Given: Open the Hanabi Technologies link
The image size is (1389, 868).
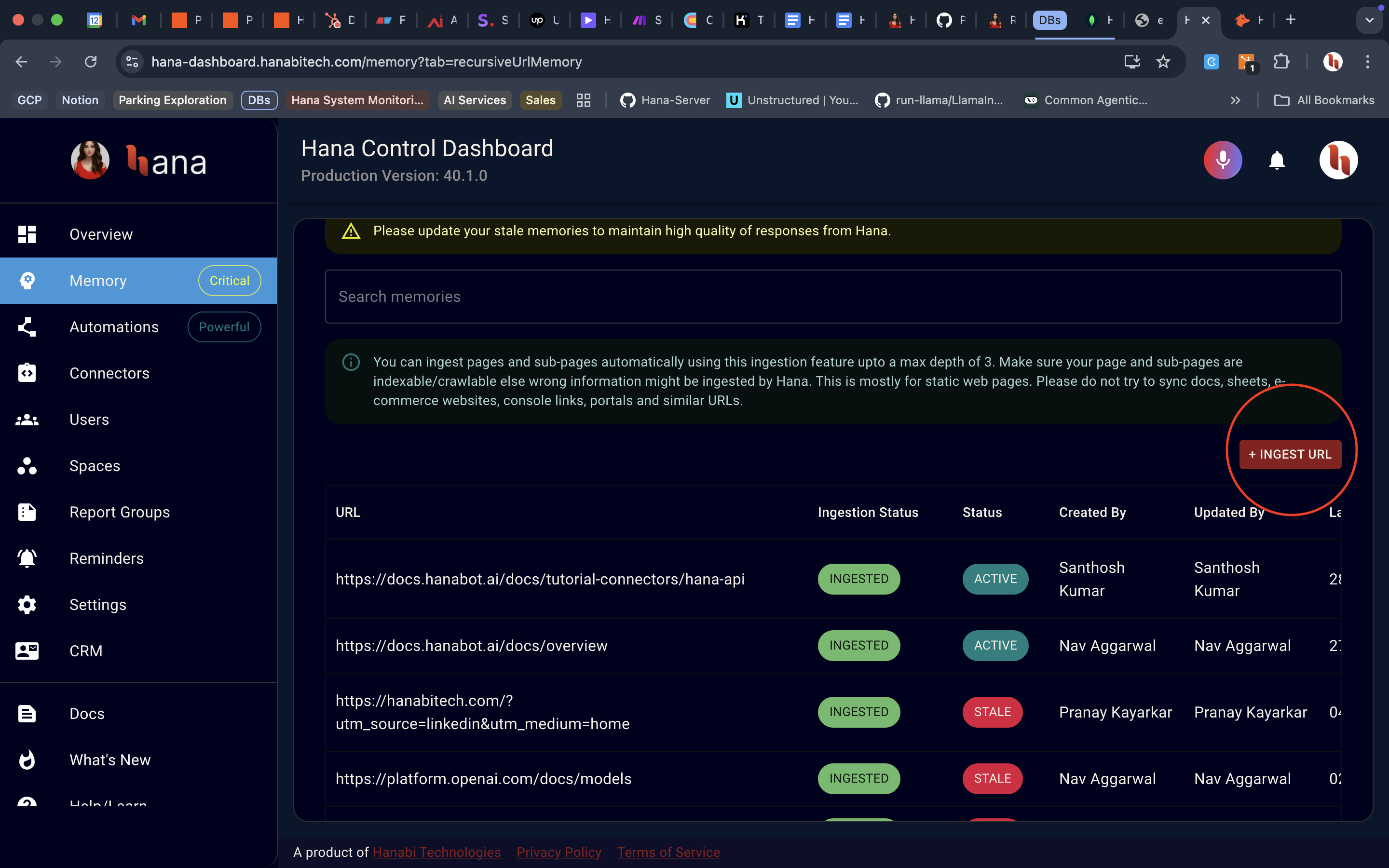Looking at the screenshot, I should pos(436,852).
